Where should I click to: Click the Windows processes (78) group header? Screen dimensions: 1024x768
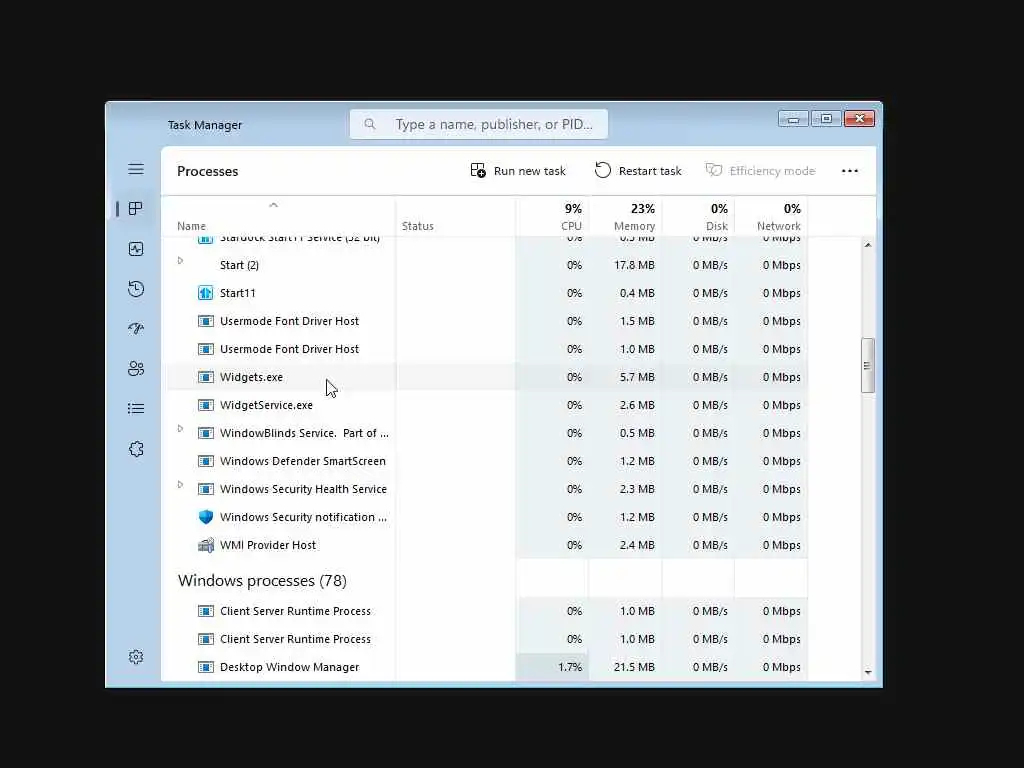[x=262, y=581]
